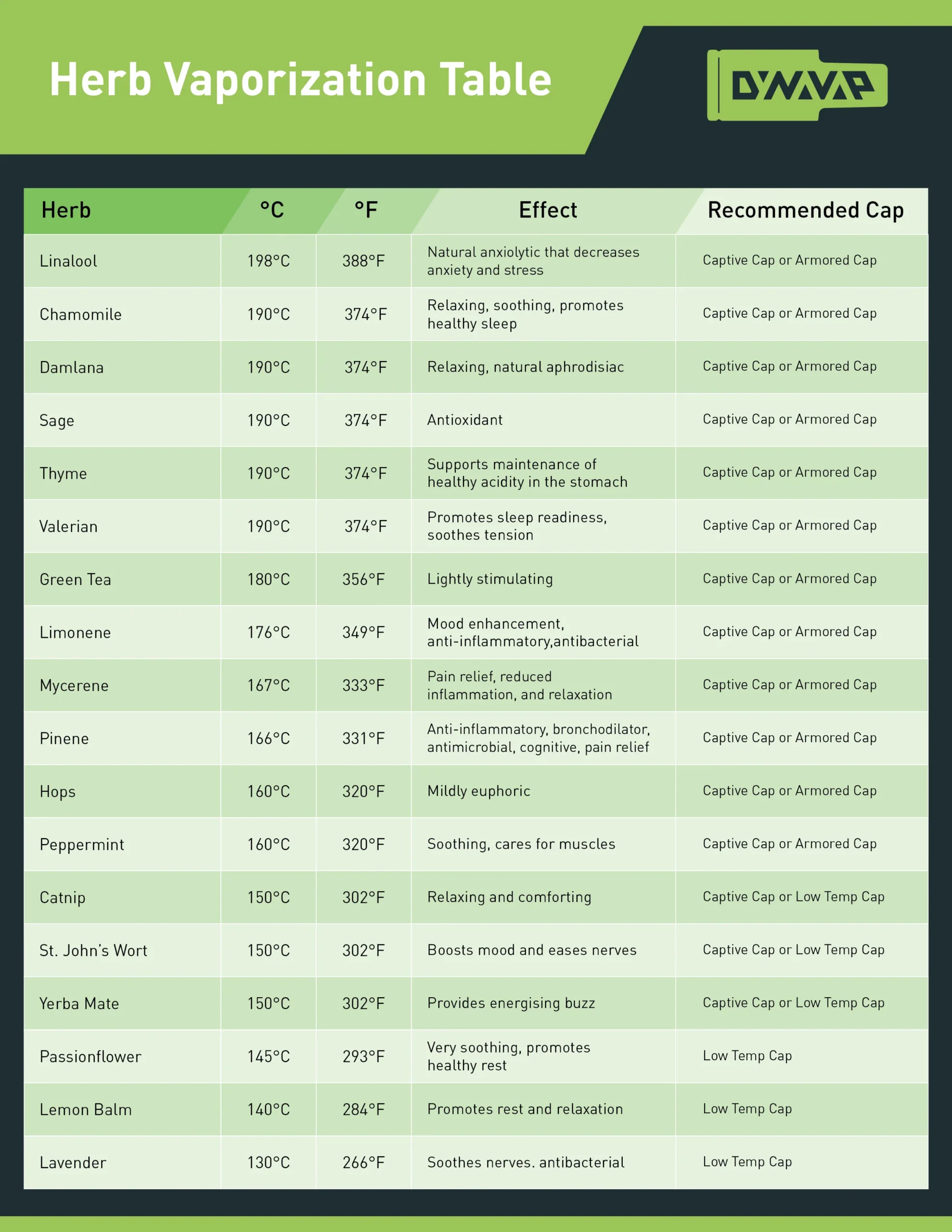Select the °F column header
The image size is (952, 1232).
pyautogui.click(x=366, y=210)
